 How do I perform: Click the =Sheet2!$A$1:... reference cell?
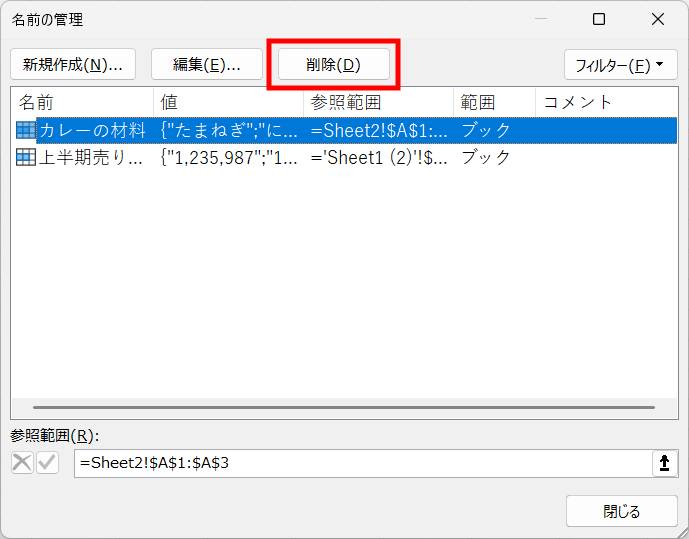pos(379,130)
